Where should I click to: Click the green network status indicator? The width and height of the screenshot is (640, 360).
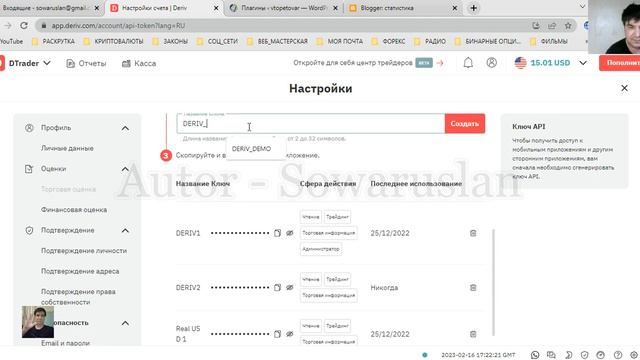[x=425, y=355]
